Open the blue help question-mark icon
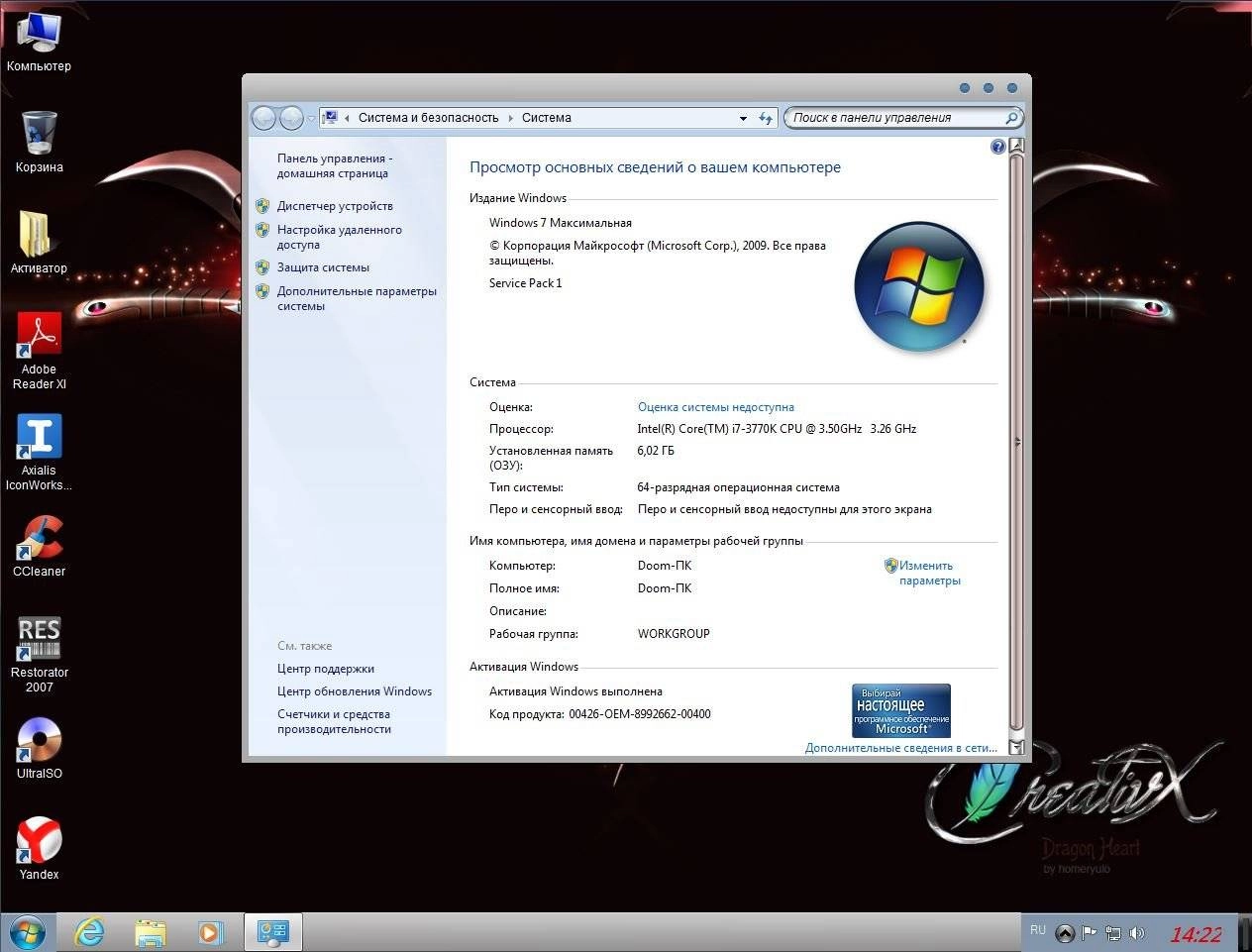This screenshot has height=952, width=1252. point(997,147)
